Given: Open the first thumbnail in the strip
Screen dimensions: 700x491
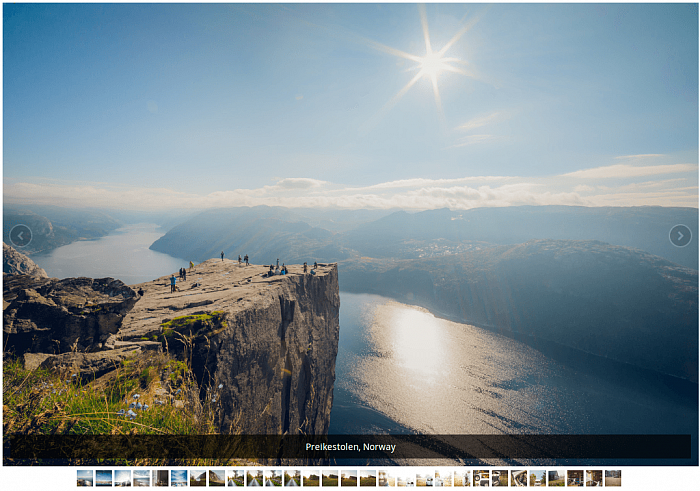Looking at the screenshot, I should pyautogui.click(x=85, y=478).
